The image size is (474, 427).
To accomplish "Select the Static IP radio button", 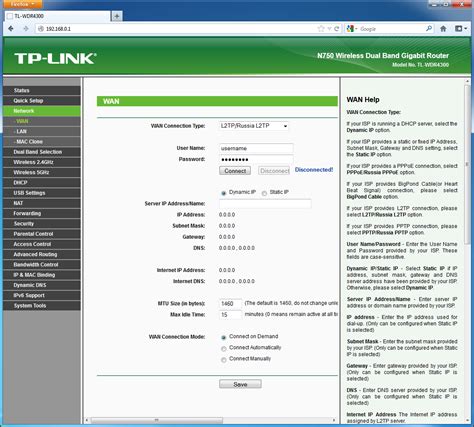I will tap(264, 193).
